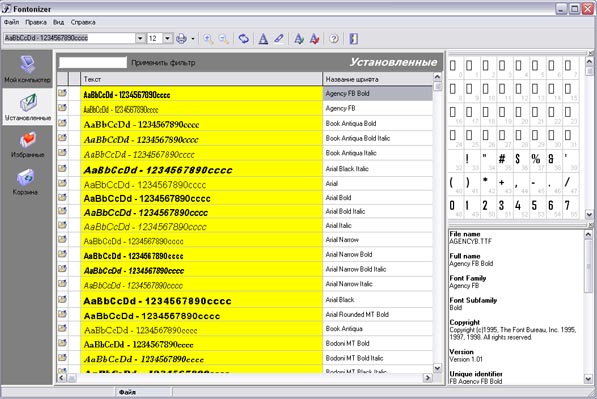Select the Agency FB Bold font name
Screen dimensions: 597x399
click(347, 93)
